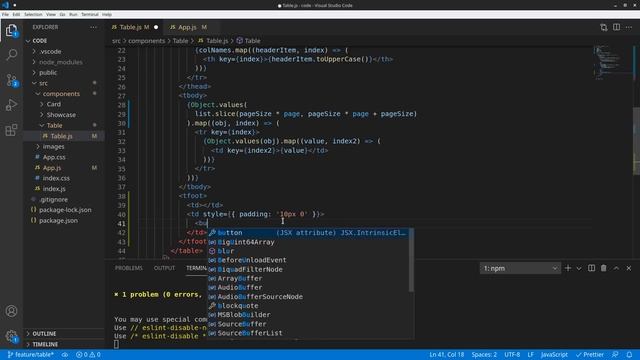
Task: Open errors and warnings count in status bar
Action: 88,355
